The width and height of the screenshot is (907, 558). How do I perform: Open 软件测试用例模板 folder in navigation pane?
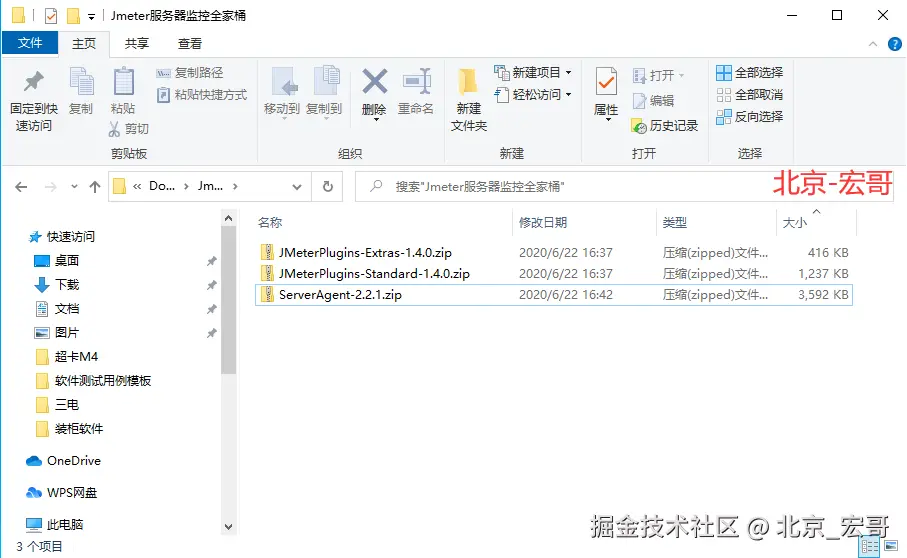[102, 380]
